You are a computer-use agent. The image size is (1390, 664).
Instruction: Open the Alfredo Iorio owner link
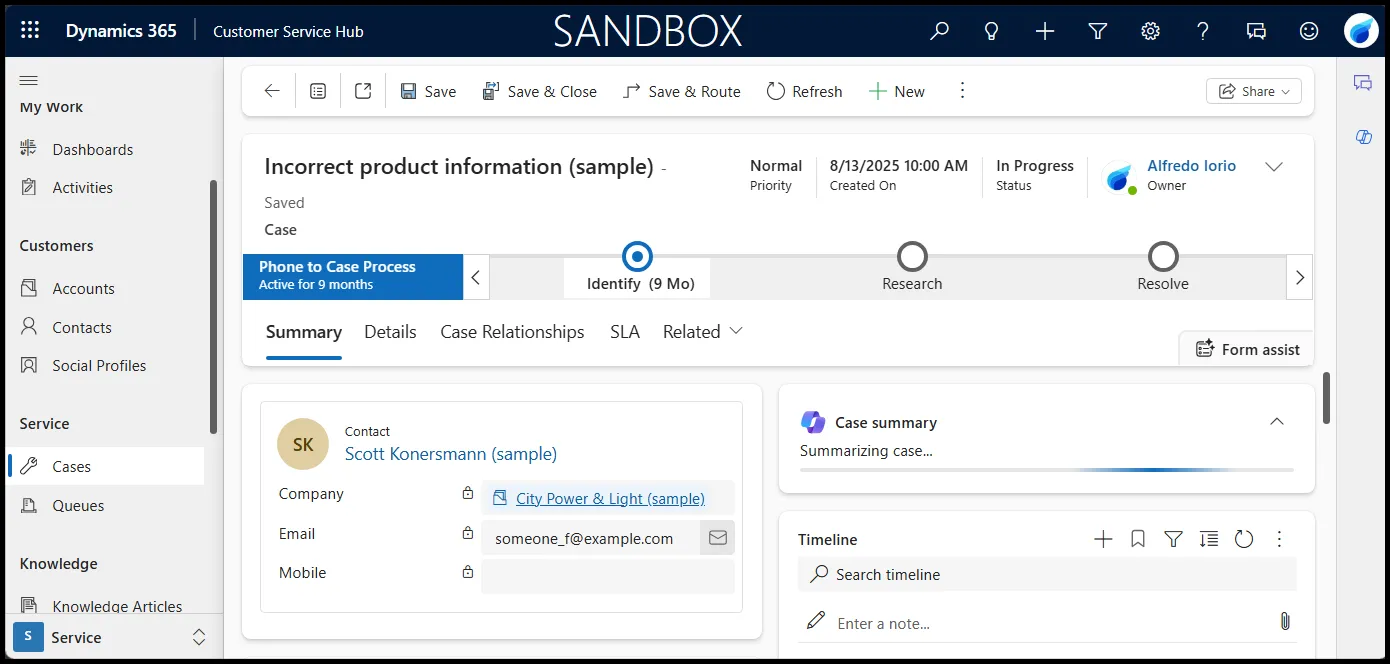pyautogui.click(x=1191, y=166)
